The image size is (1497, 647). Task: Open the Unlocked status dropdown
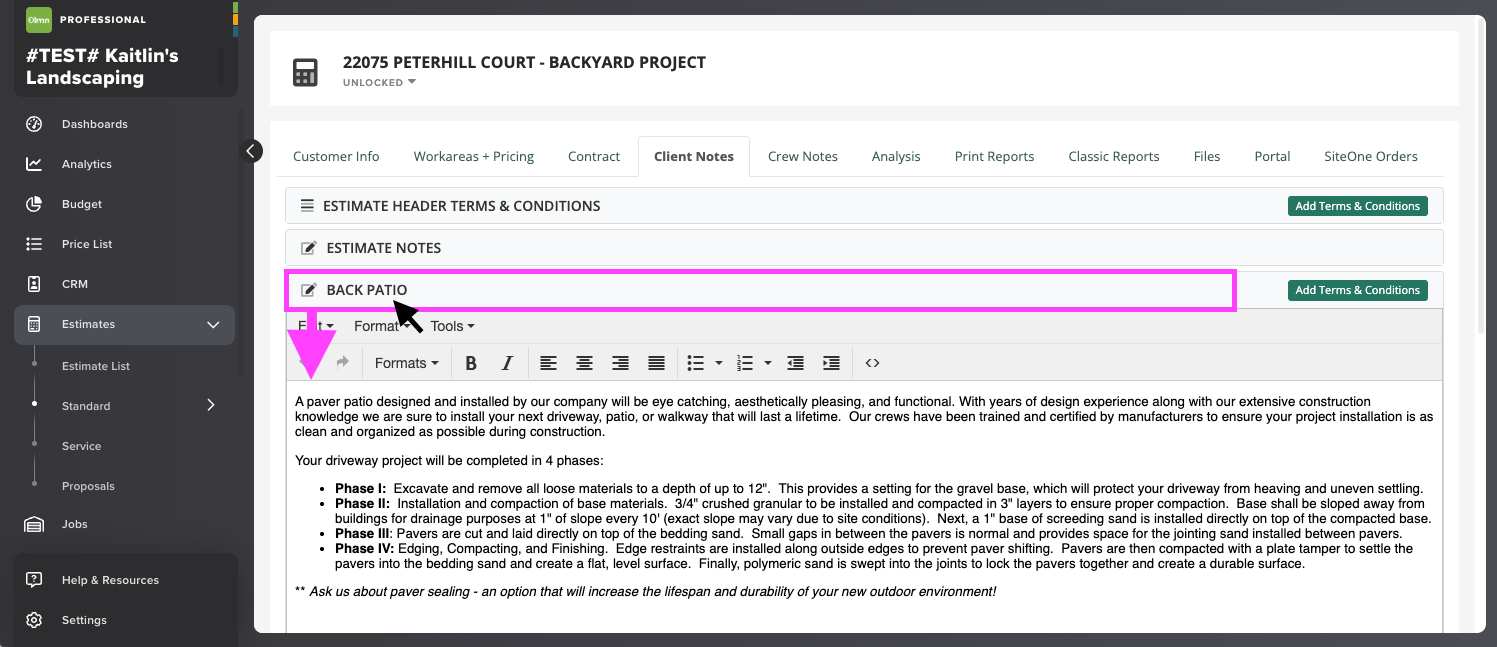tap(379, 83)
